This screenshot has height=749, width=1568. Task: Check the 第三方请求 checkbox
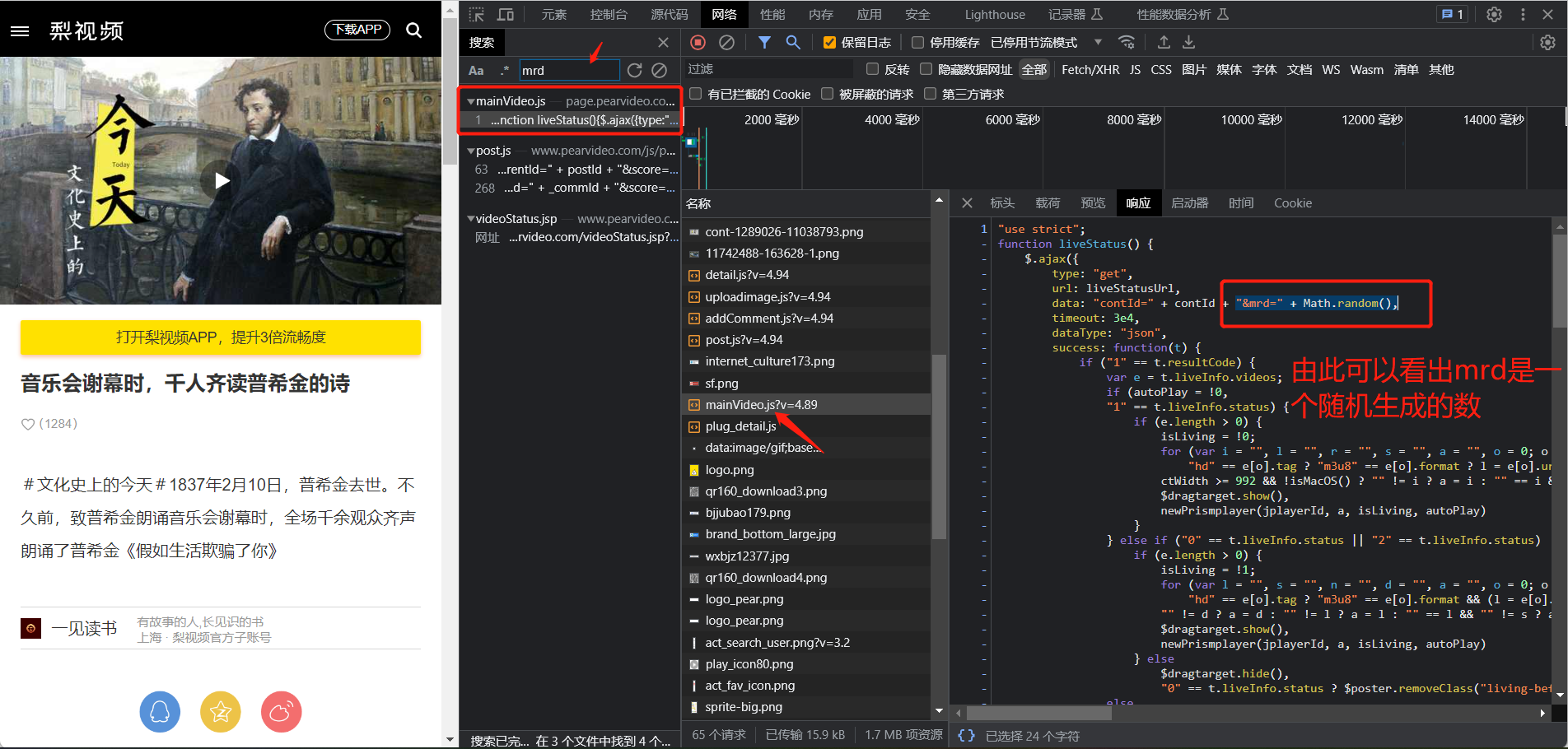[930, 94]
